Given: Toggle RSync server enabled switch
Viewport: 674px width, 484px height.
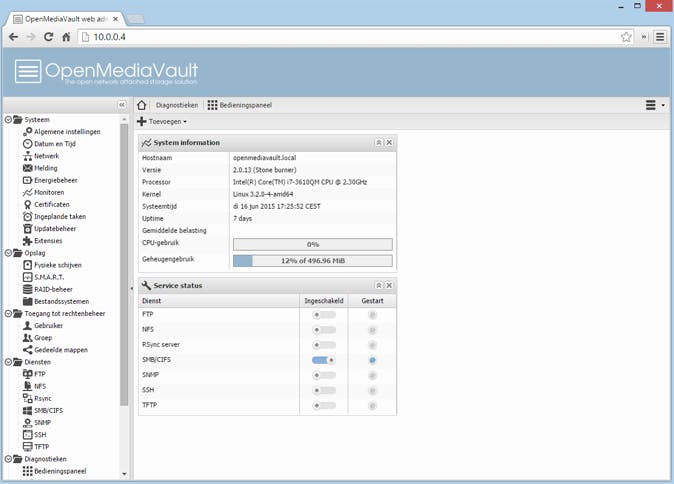Looking at the screenshot, I should coord(324,345).
